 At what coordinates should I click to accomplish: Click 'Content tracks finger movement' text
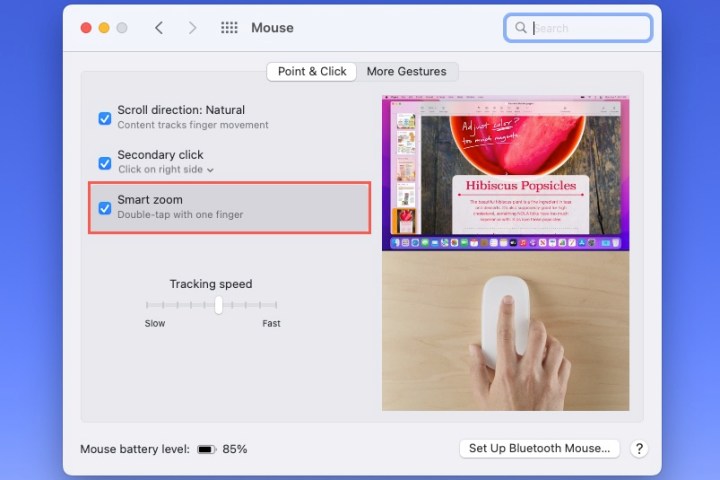(x=193, y=125)
